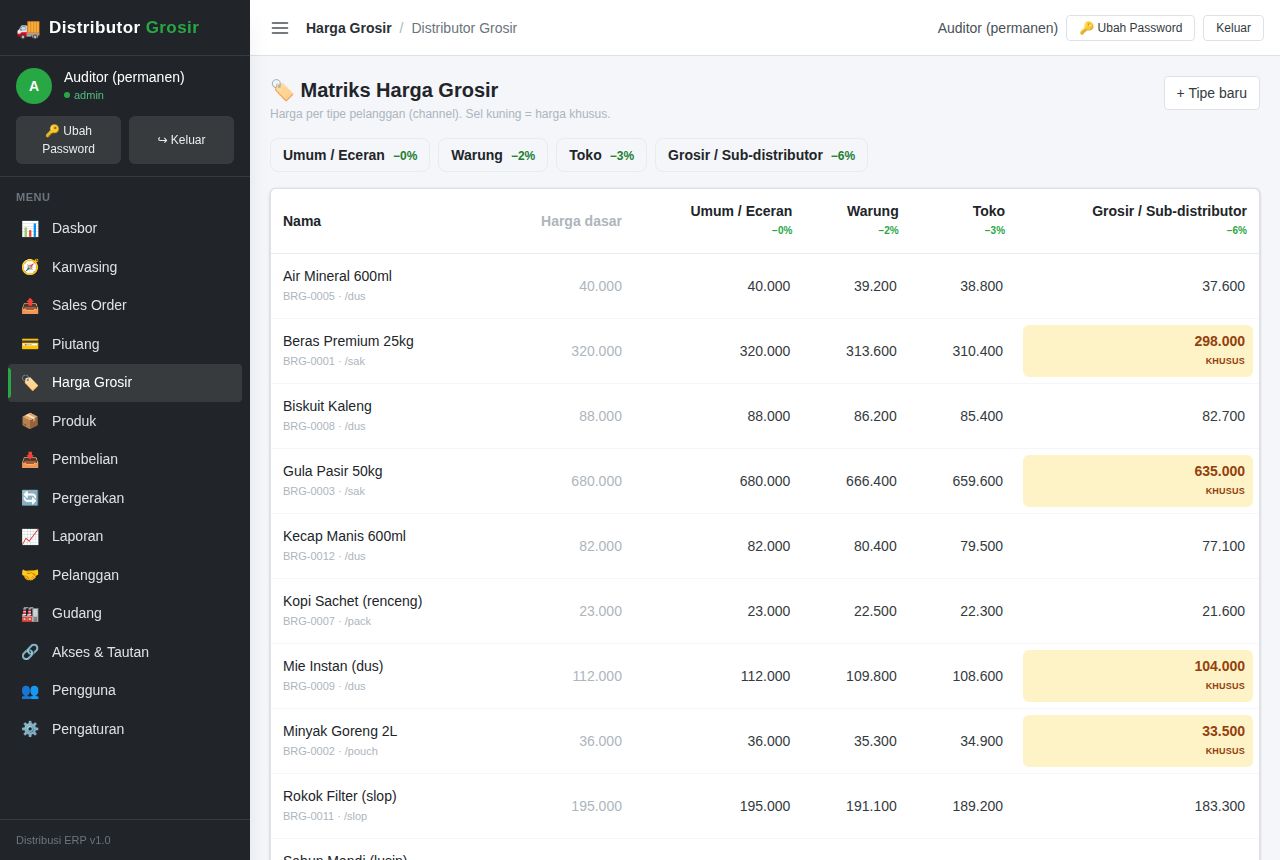The height and width of the screenshot is (860, 1280).
Task: Click the Produk box icon
Action: click(x=30, y=421)
